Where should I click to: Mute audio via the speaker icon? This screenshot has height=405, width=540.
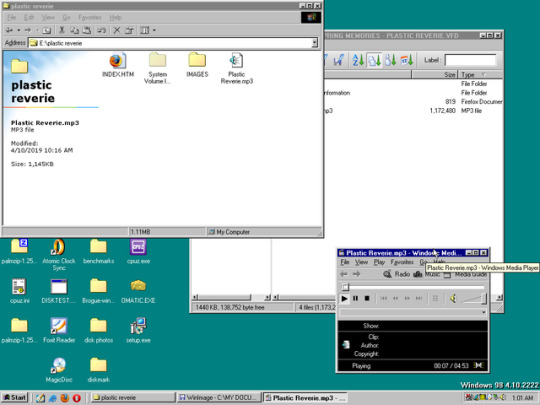click(453, 299)
